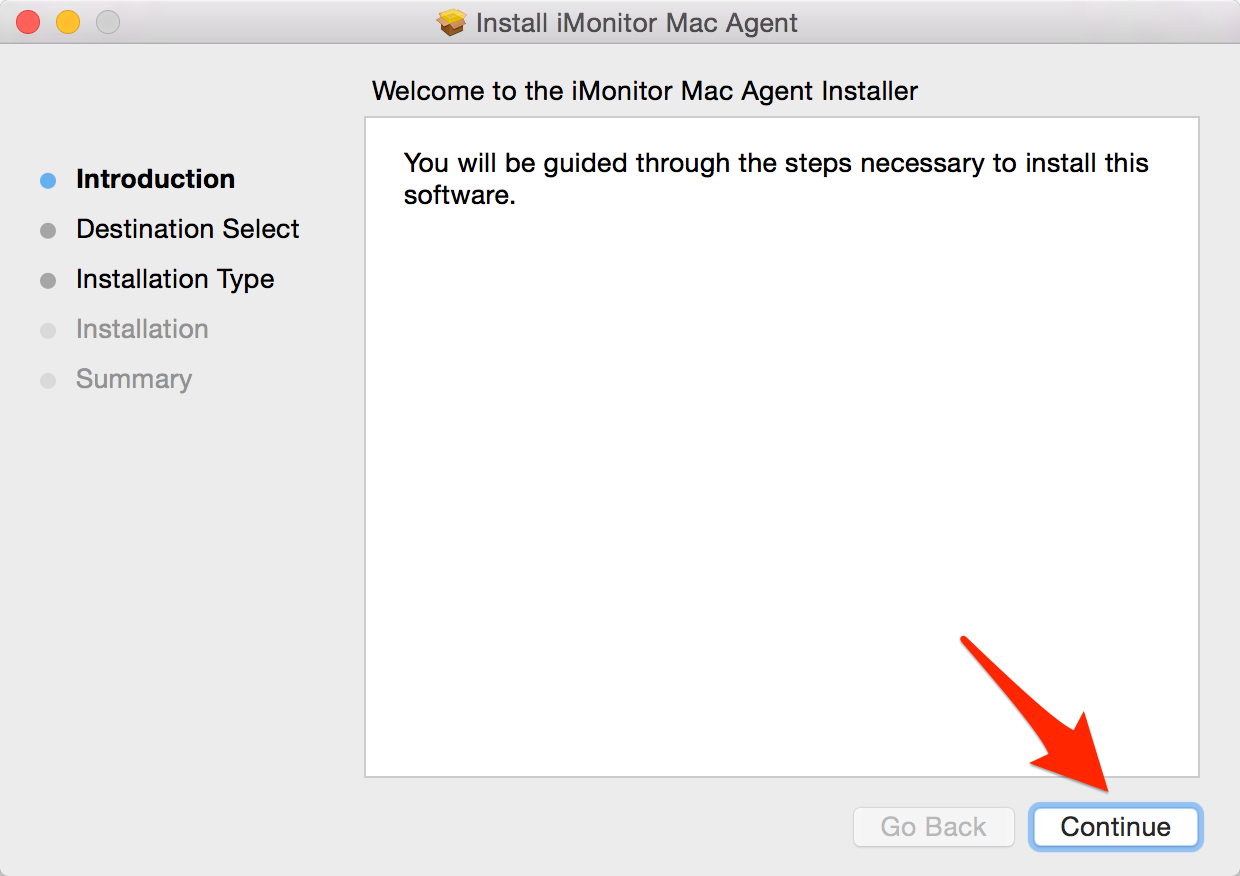Click the bullet beside Installation Type
The height and width of the screenshot is (876, 1240).
[48, 281]
